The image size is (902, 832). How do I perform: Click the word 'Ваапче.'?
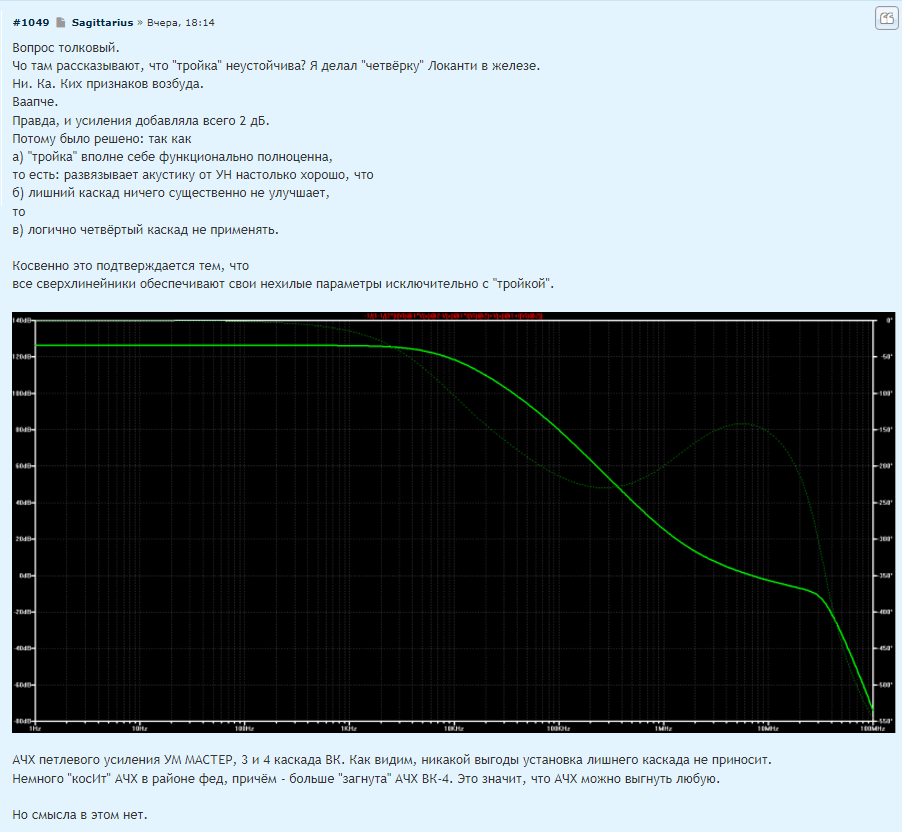35,102
